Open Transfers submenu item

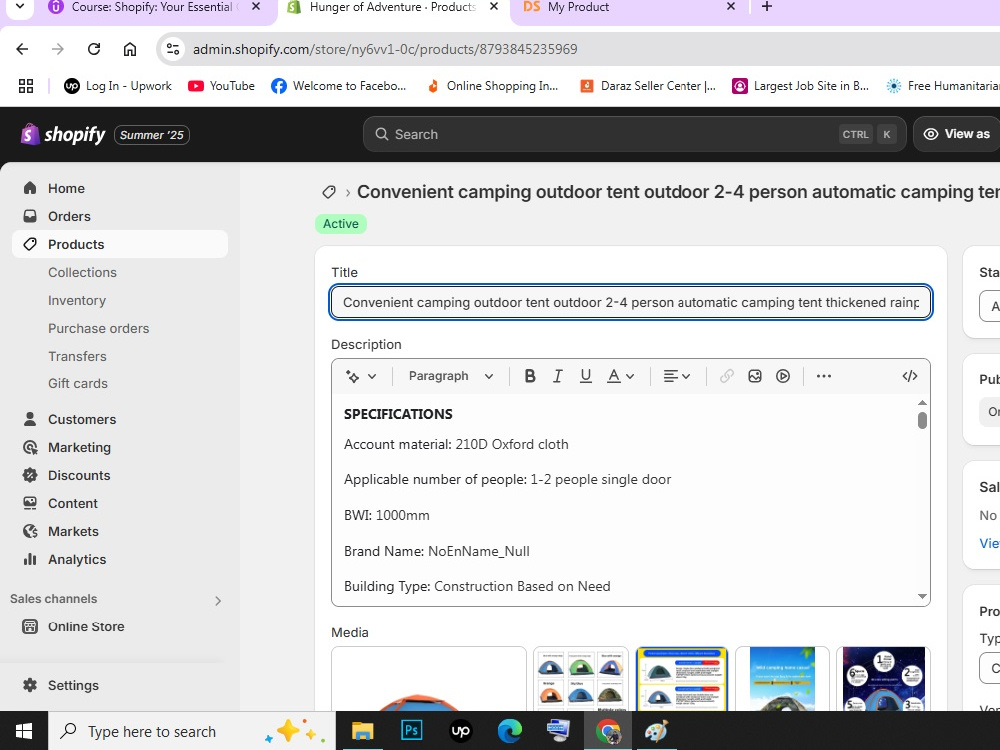[x=77, y=357]
